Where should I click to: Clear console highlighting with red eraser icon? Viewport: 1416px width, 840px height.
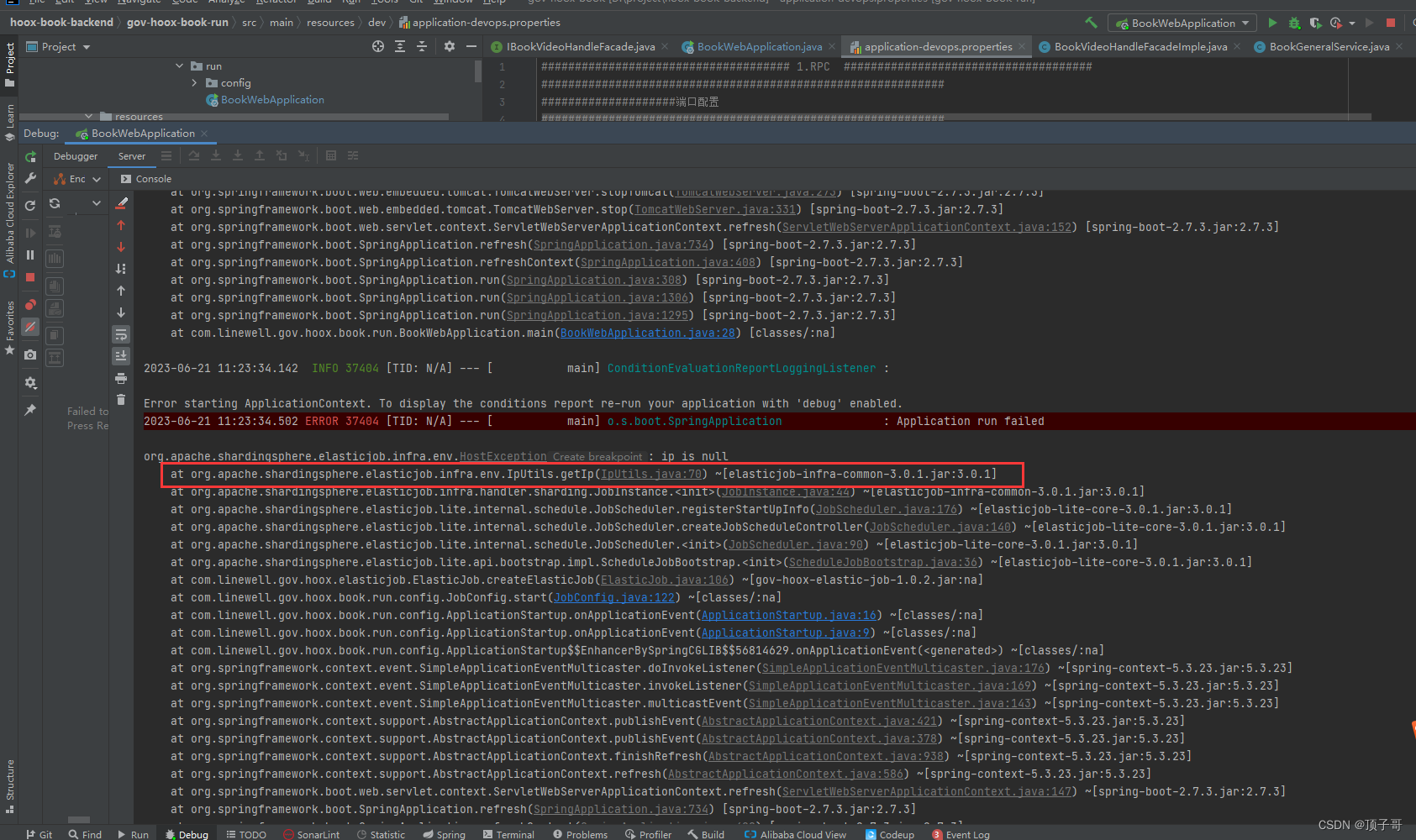tap(121, 203)
